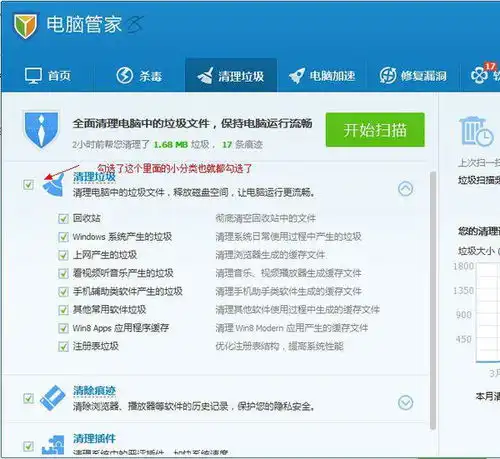Click the puzzle icon beside 清理插件
This screenshot has height=459, width=500.
coord(53,445)
